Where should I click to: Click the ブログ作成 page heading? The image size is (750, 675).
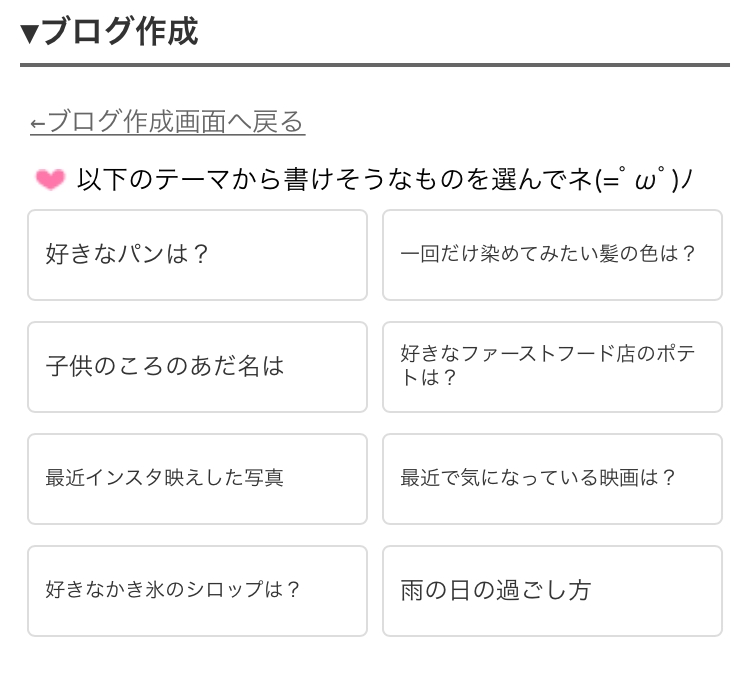pos(120,32)
